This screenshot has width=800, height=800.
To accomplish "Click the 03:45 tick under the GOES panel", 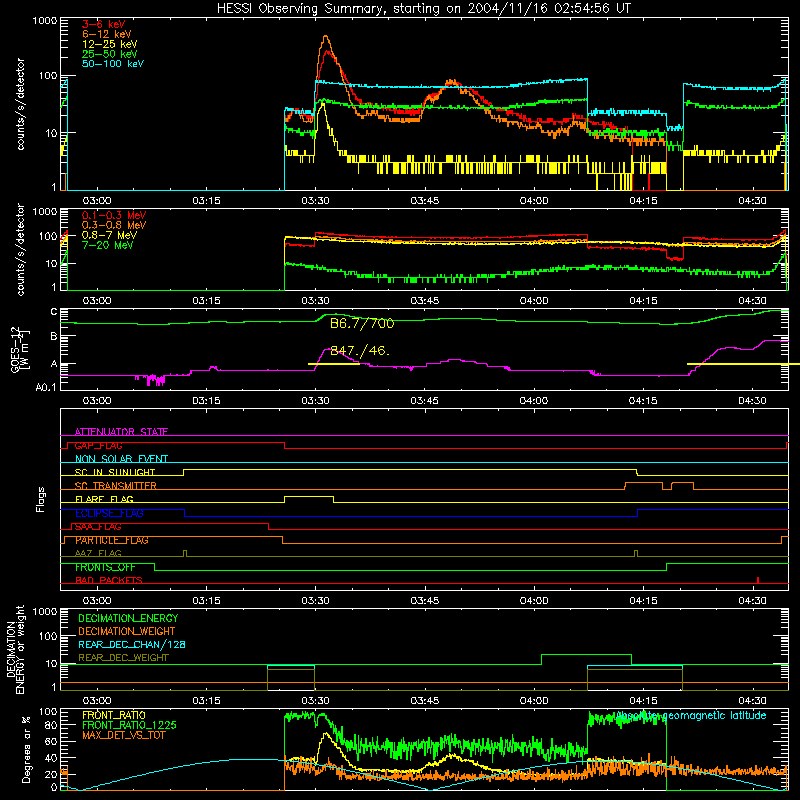I will (x=424, y=401).
